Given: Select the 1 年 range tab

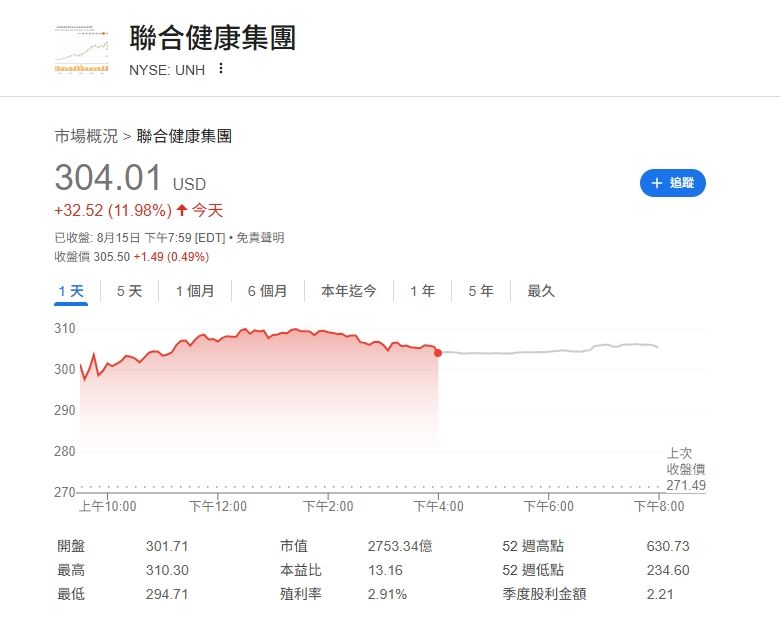Looking at the screenshot, I should click(x=422, y=291).
